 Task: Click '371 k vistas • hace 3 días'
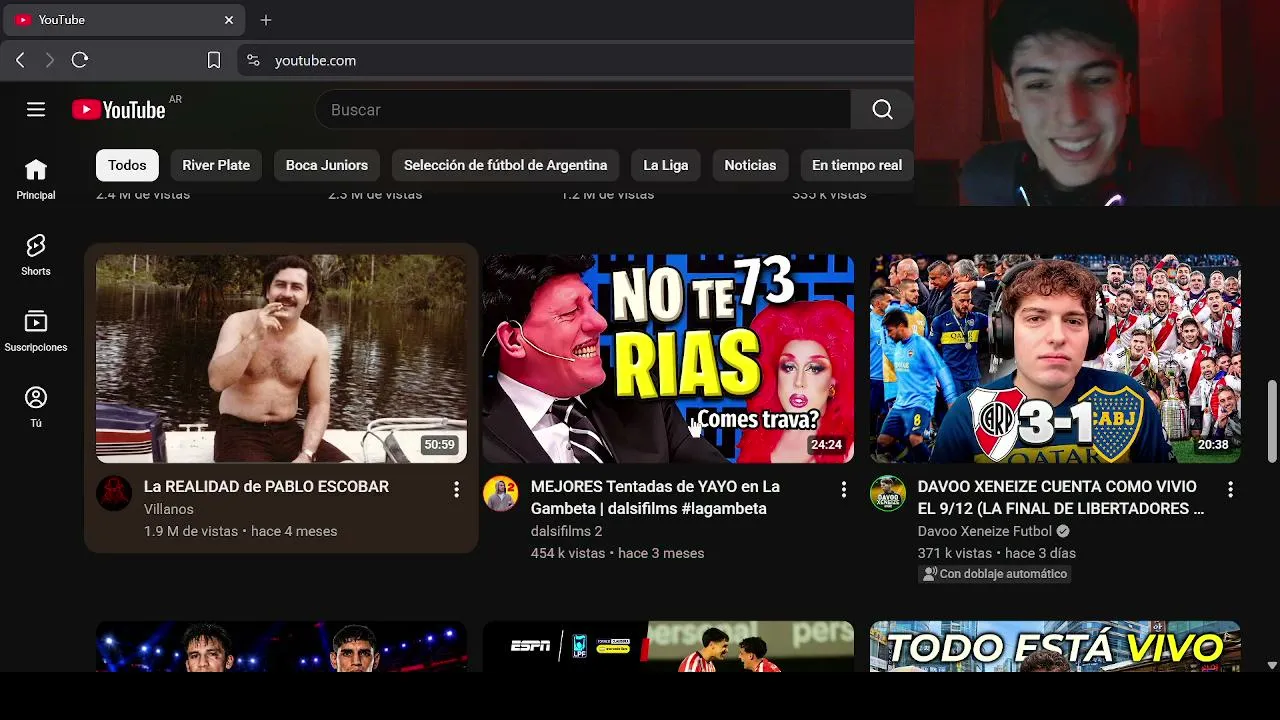click(x=997, y=553)
